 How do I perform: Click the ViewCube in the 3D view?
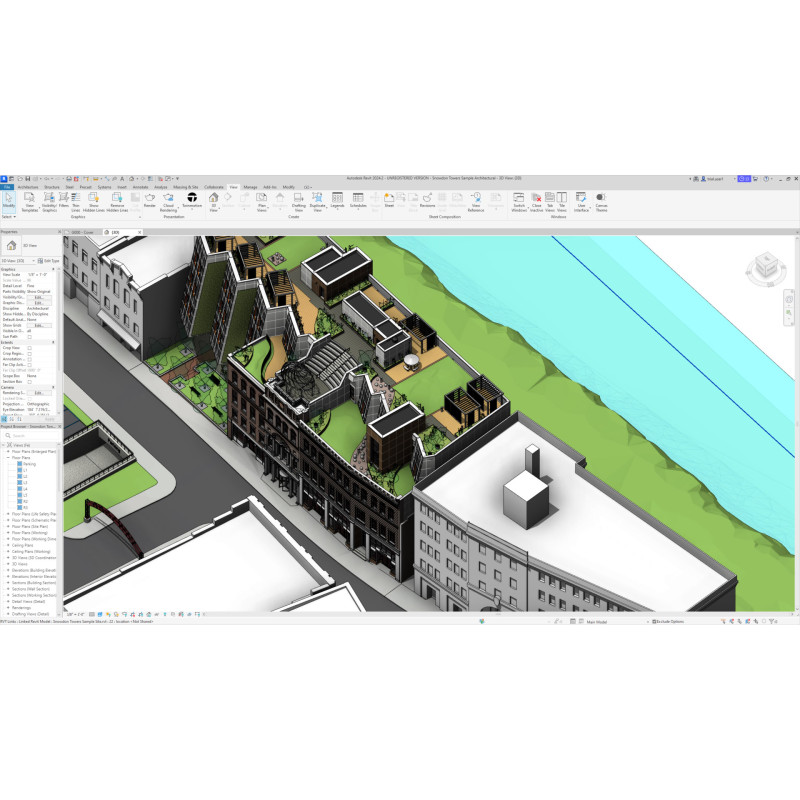pos(765,268)
